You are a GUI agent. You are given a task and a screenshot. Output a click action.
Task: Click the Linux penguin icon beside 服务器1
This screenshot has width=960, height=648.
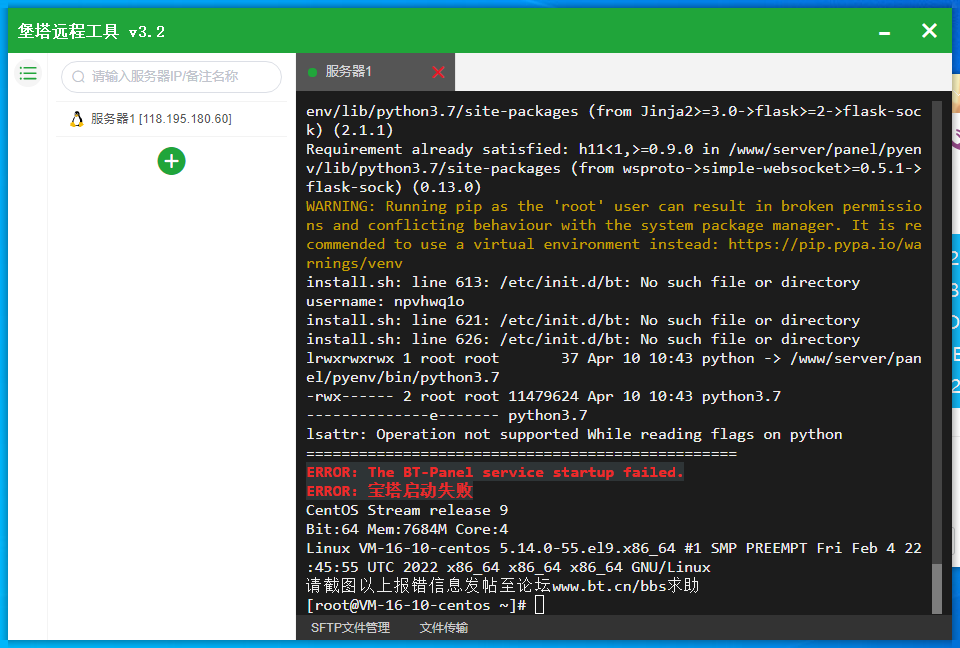coord(77,119)
